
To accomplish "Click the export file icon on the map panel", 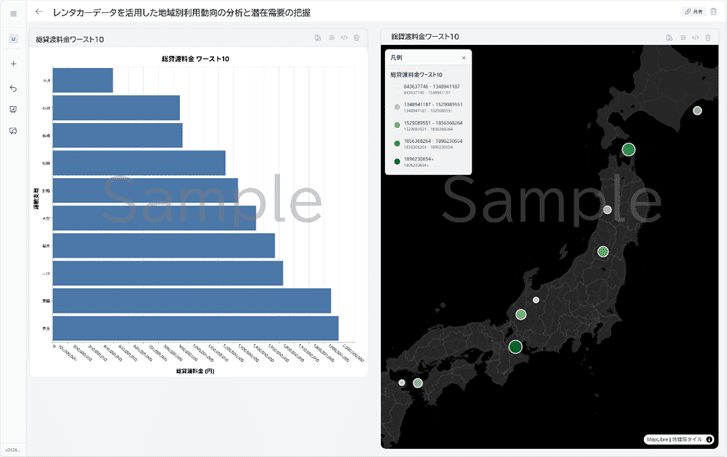I will [669, 38].
